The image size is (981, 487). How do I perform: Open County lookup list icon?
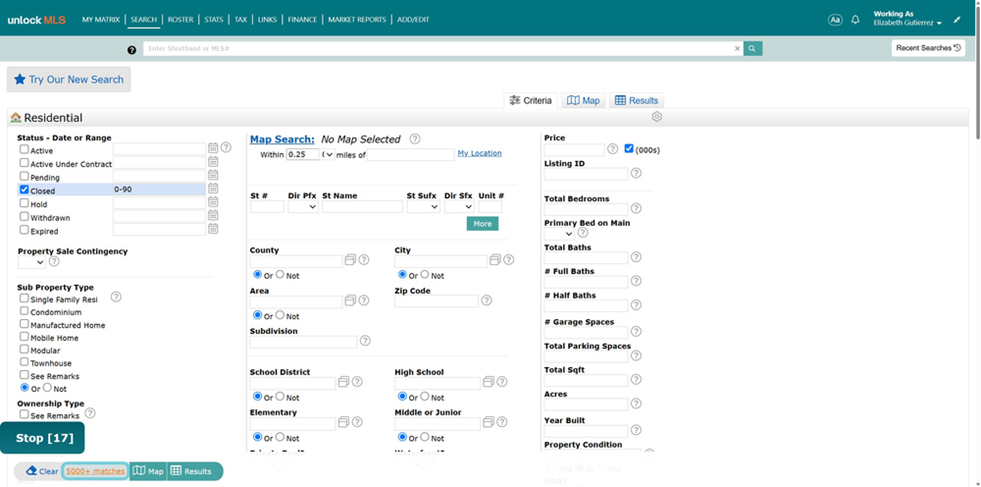point(350,259)
